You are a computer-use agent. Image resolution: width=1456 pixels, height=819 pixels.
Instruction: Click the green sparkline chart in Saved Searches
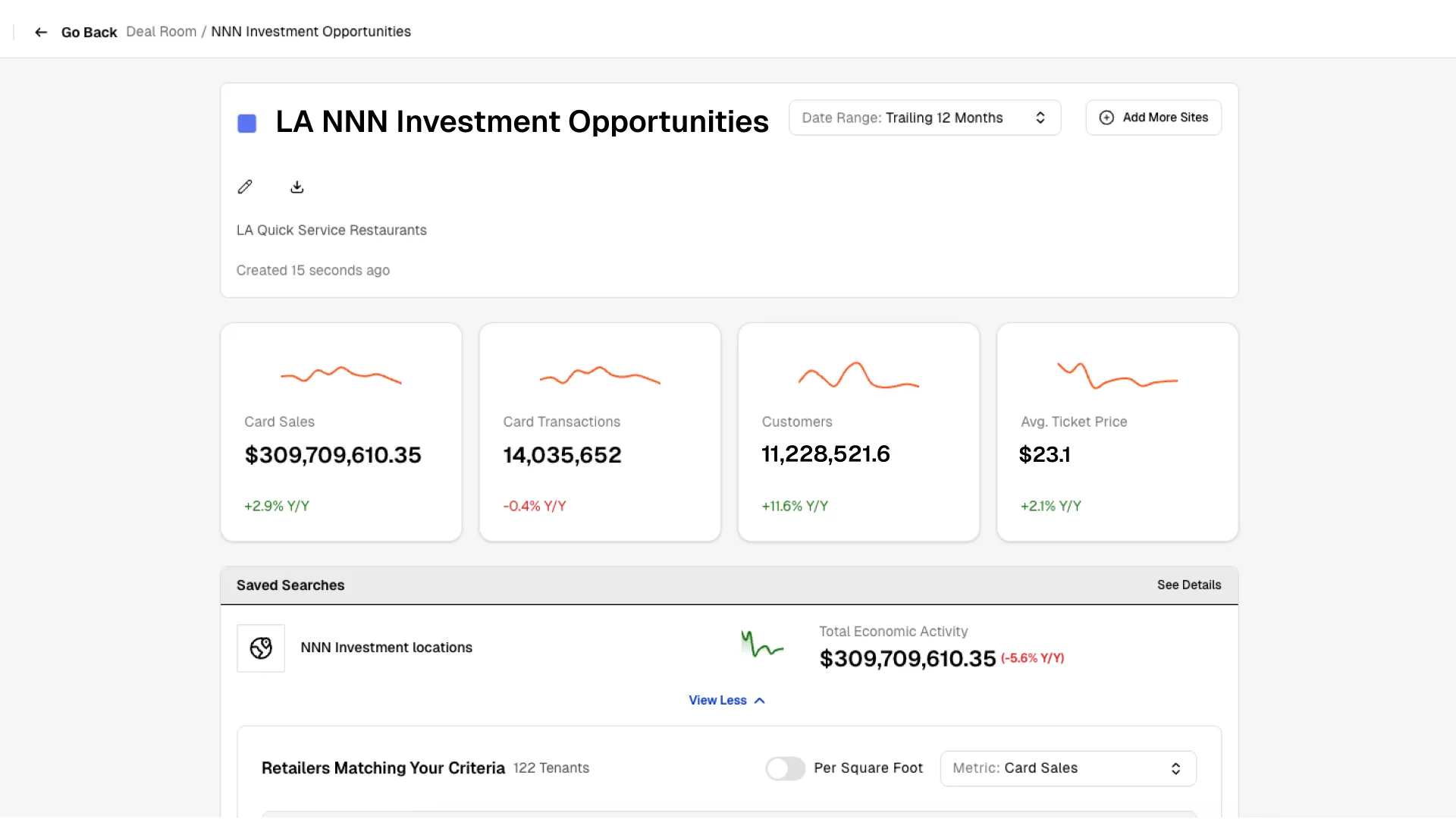(761, 645)
